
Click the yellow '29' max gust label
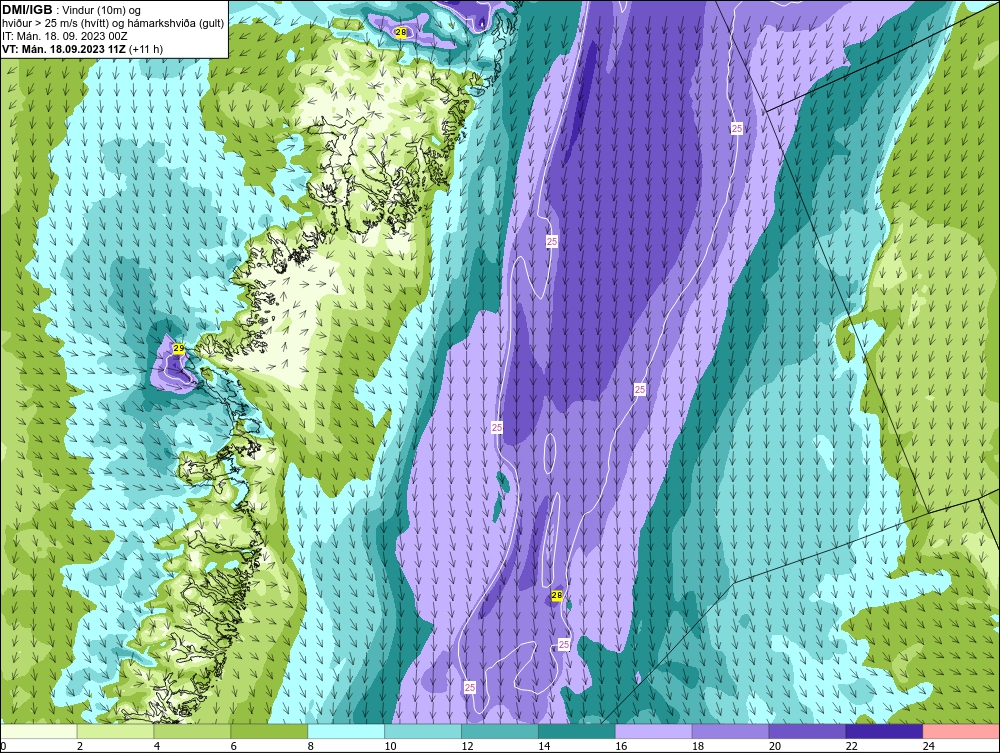click(179, 348)
